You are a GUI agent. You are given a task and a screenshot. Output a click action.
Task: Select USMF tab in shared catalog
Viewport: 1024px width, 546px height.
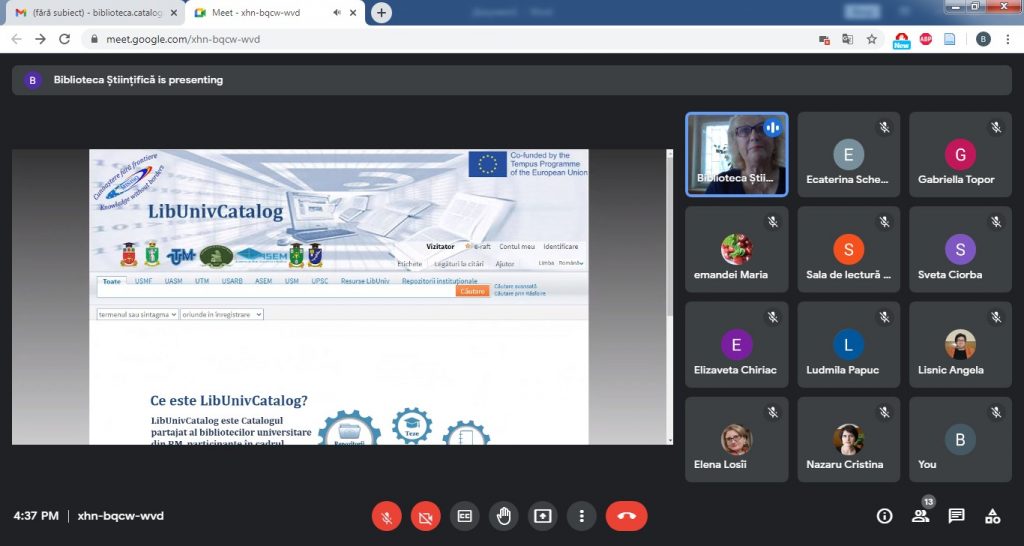point(144,281)
